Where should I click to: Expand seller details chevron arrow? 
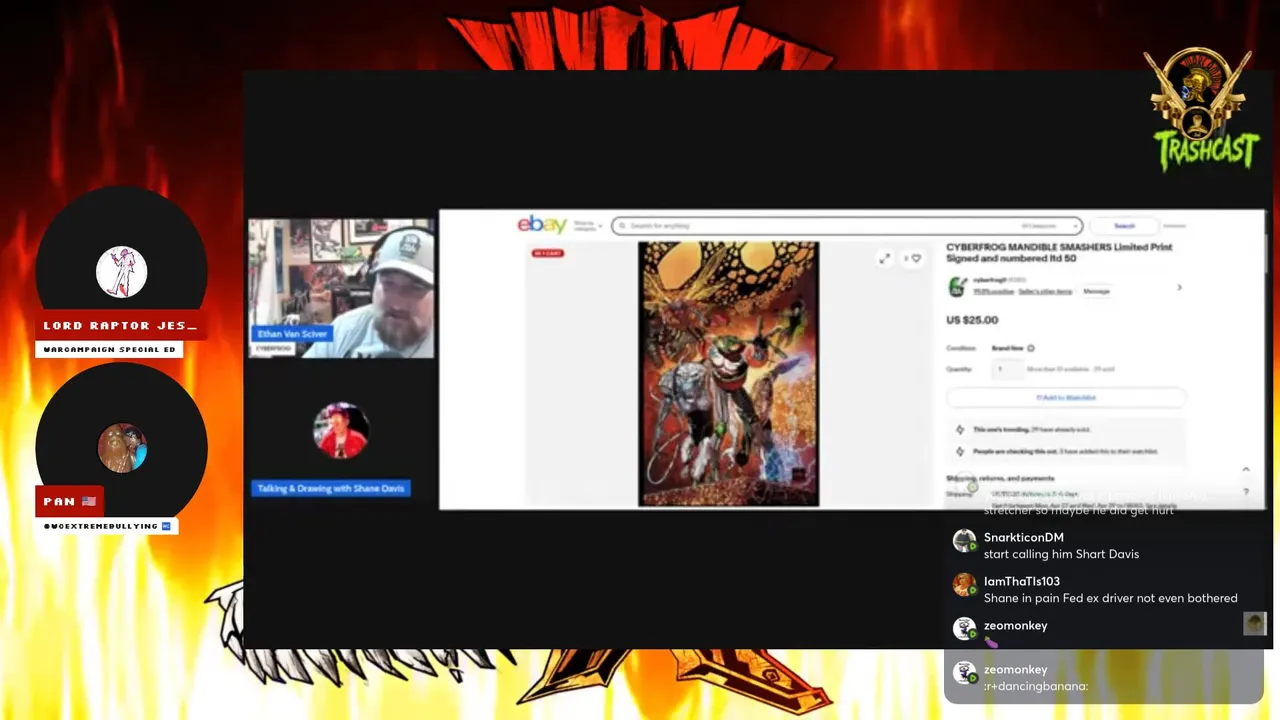tap(1179, 287)
